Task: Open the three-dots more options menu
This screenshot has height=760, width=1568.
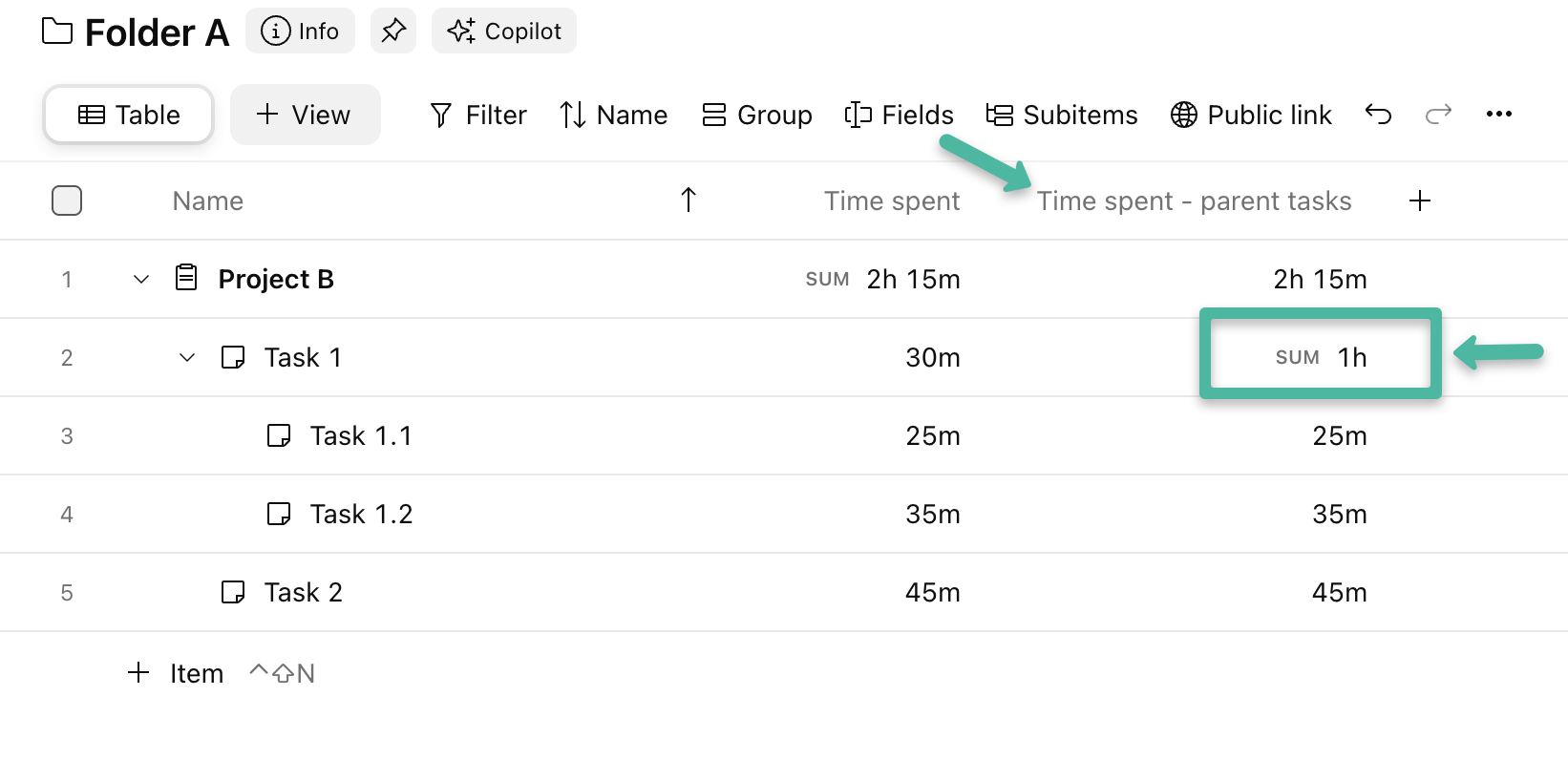Action: [x=1498, y=115]
